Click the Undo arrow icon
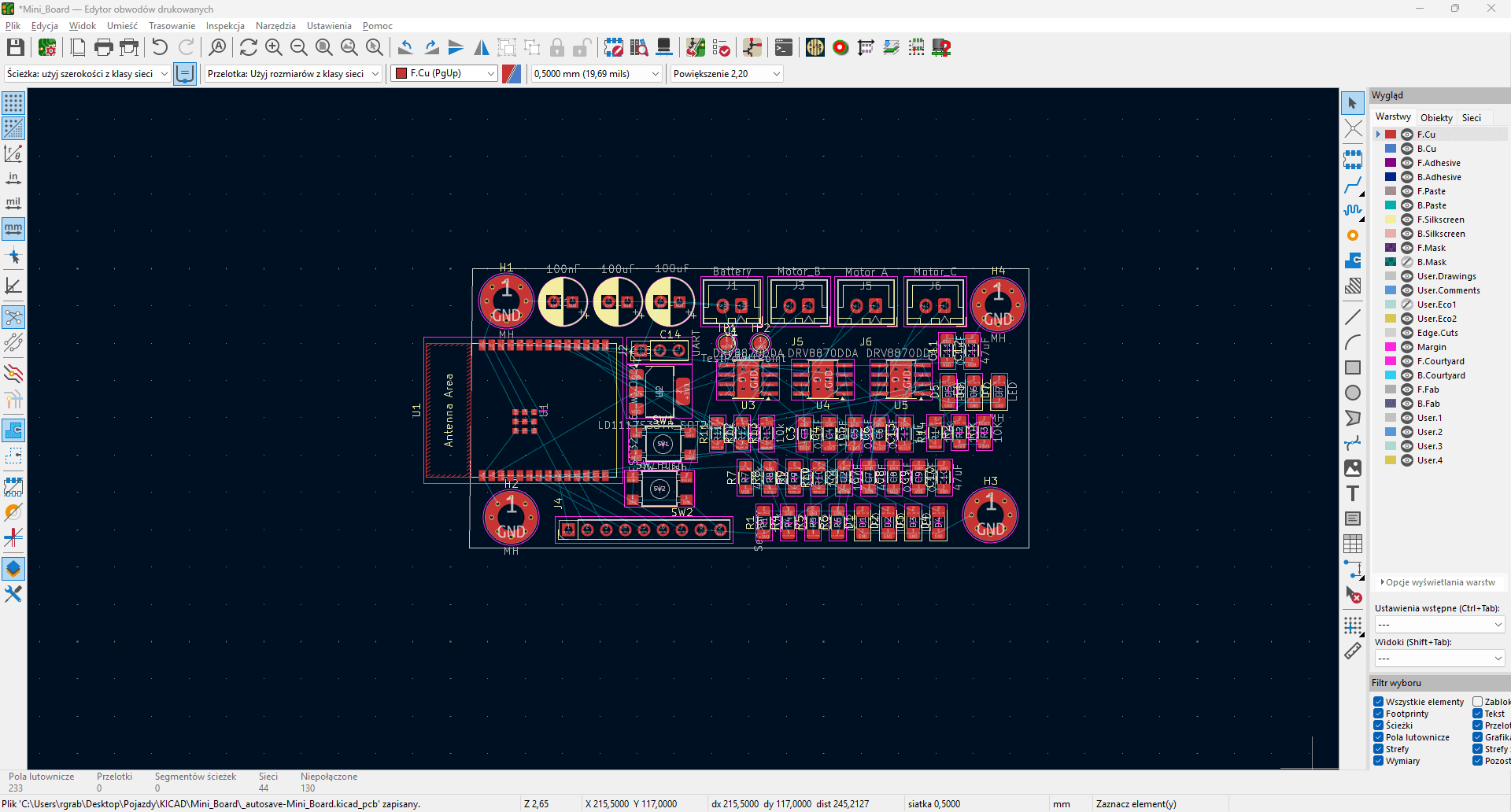The width and height of the screenshot is (1511, 812). click(x=160, y=48)
